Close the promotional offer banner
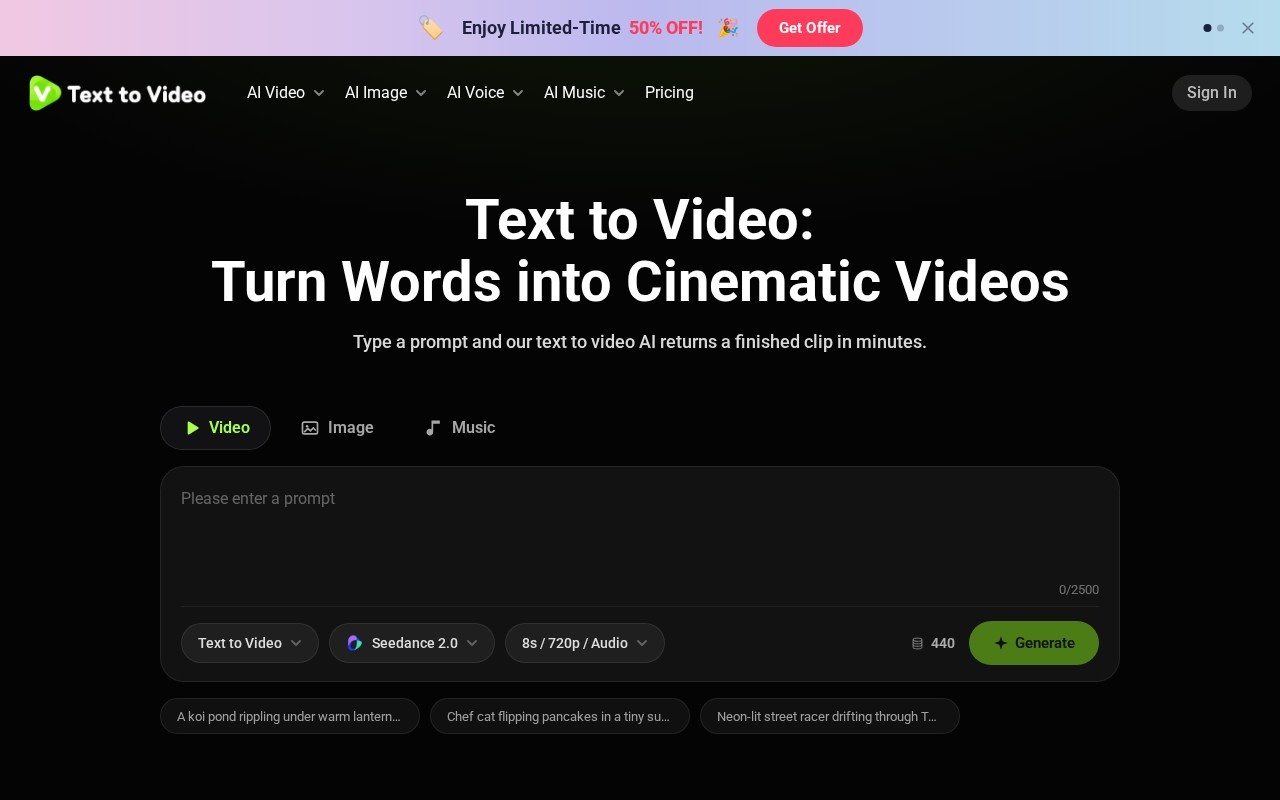 click(x=1248, y=28)
